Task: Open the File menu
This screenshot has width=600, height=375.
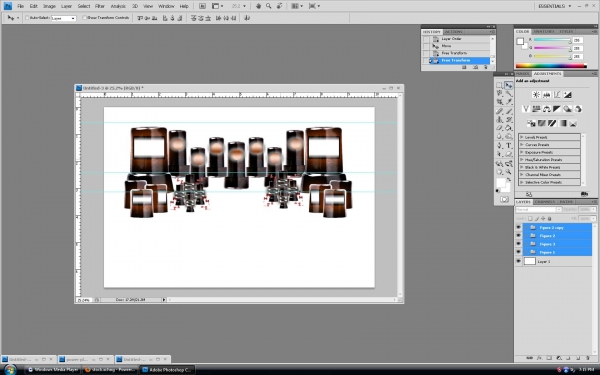Action: click(x=20, y=6)
